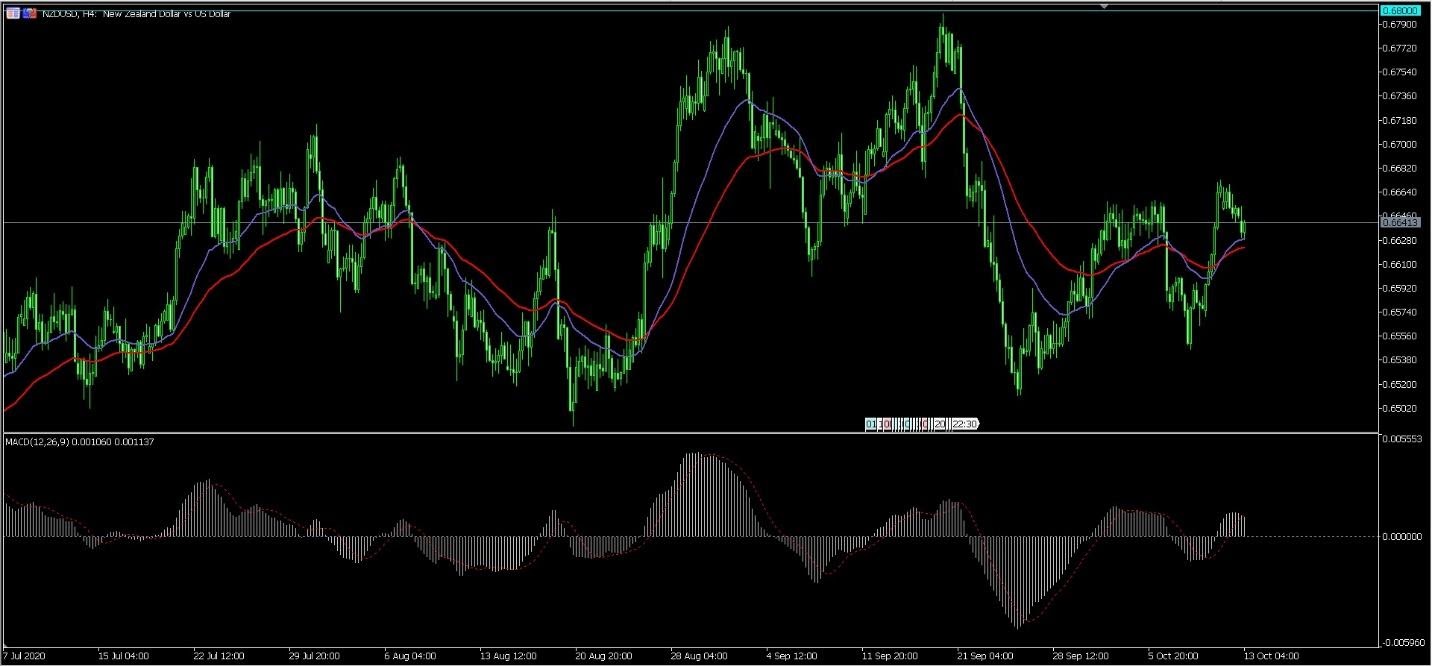
Task: Click the '01' event marker in the calendar cluster
Action: 871,424
